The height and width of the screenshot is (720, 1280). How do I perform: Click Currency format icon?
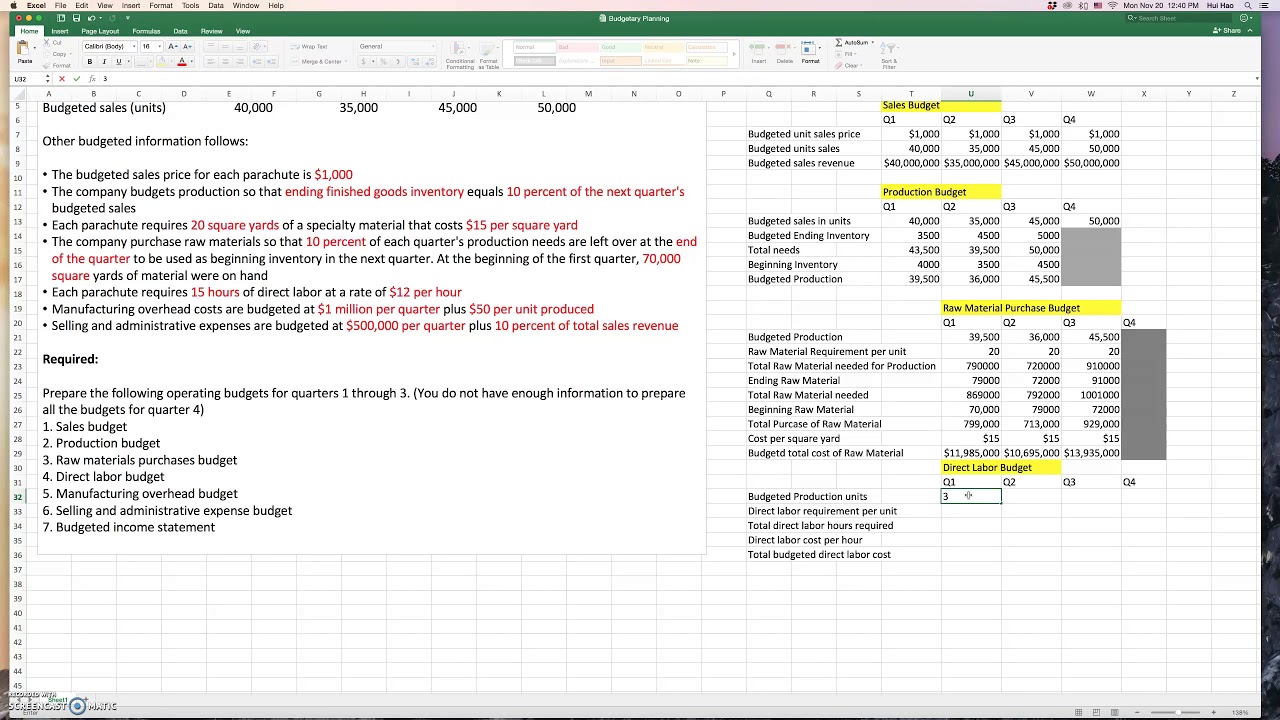click(x=363, y=62)
